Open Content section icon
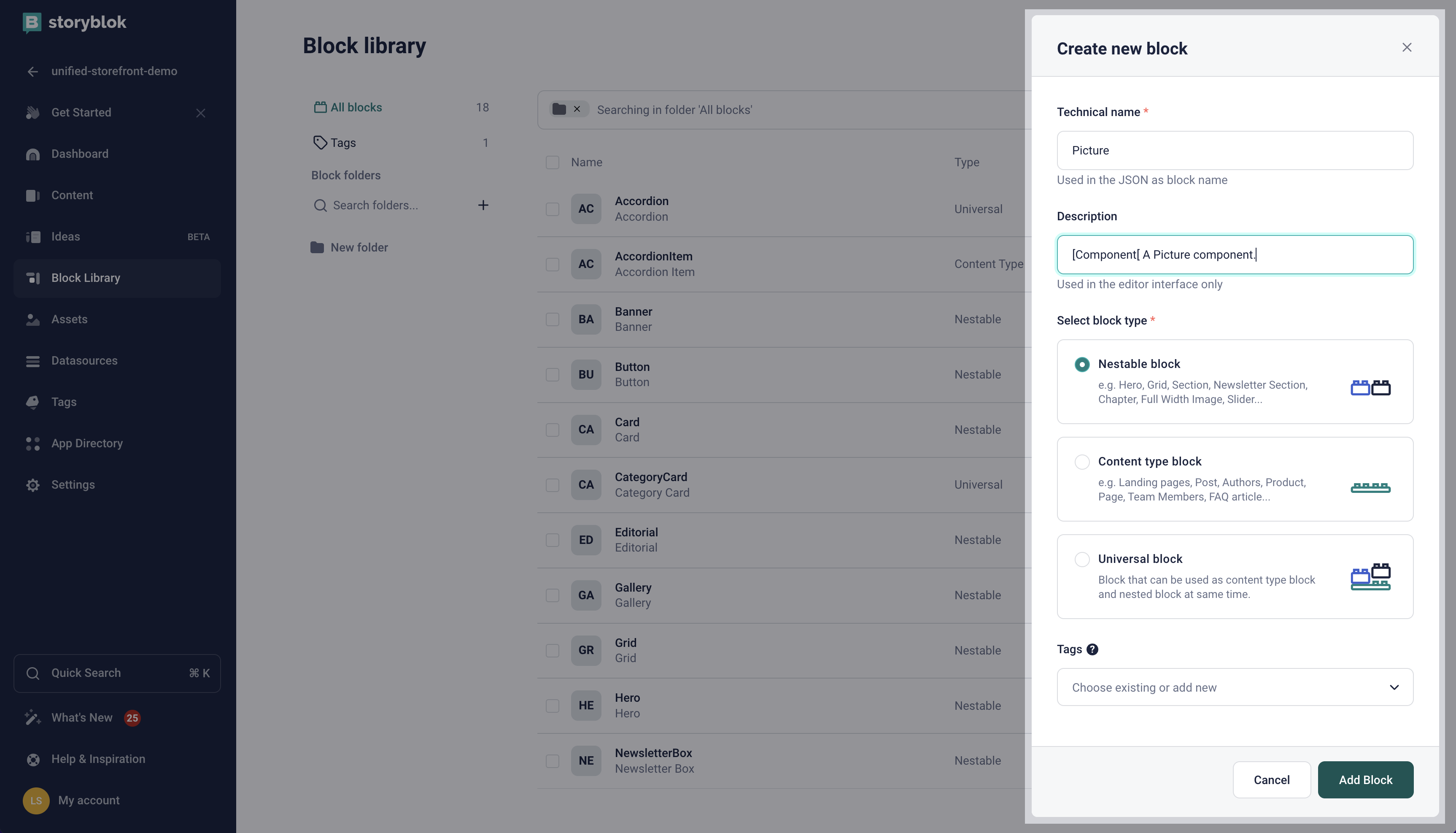 32,195
